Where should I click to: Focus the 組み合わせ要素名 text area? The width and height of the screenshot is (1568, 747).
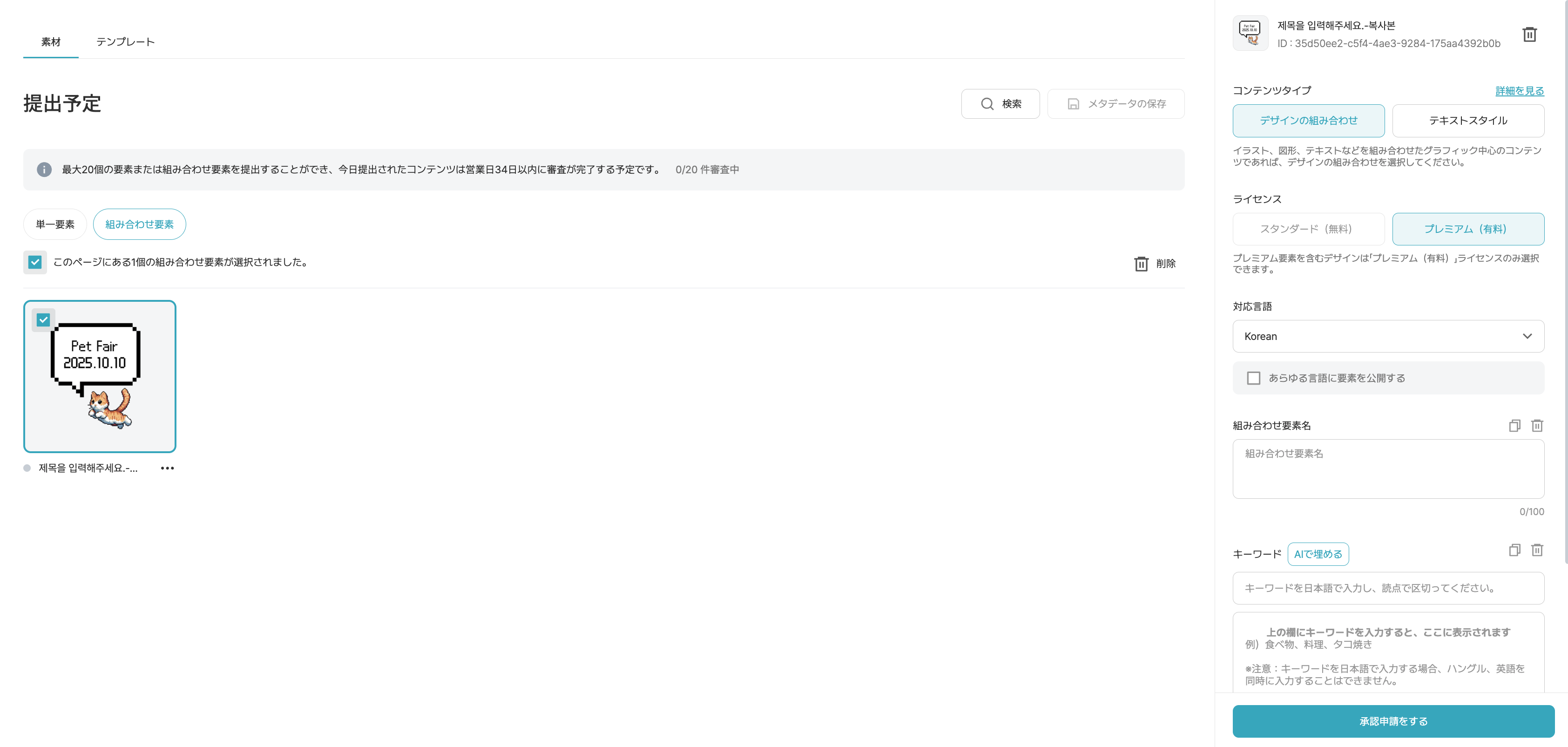(1388, 469)
